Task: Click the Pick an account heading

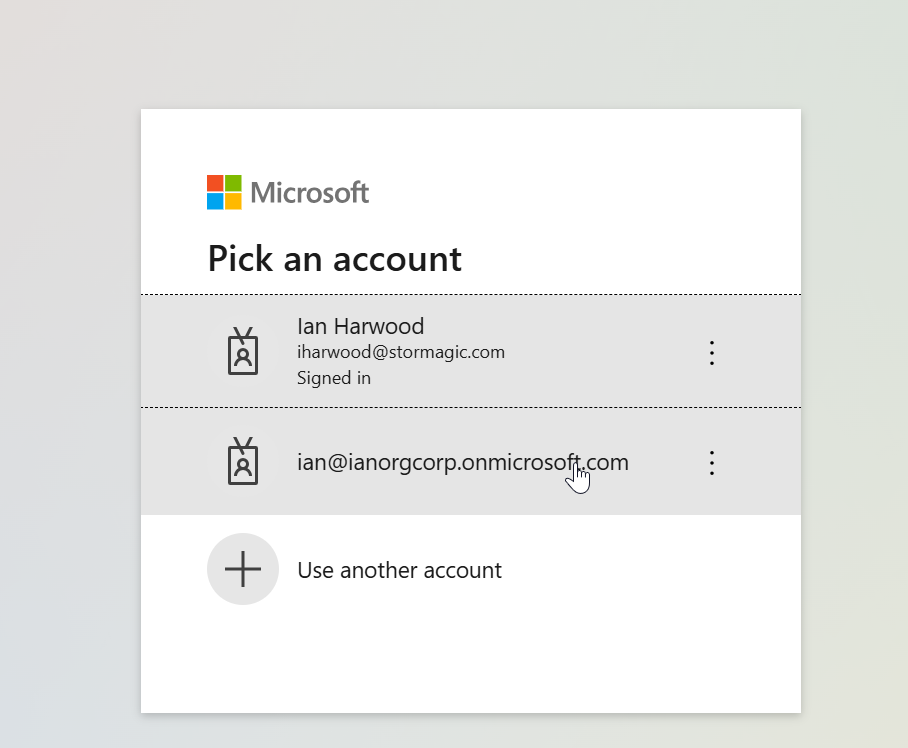Action: [335, 259]
